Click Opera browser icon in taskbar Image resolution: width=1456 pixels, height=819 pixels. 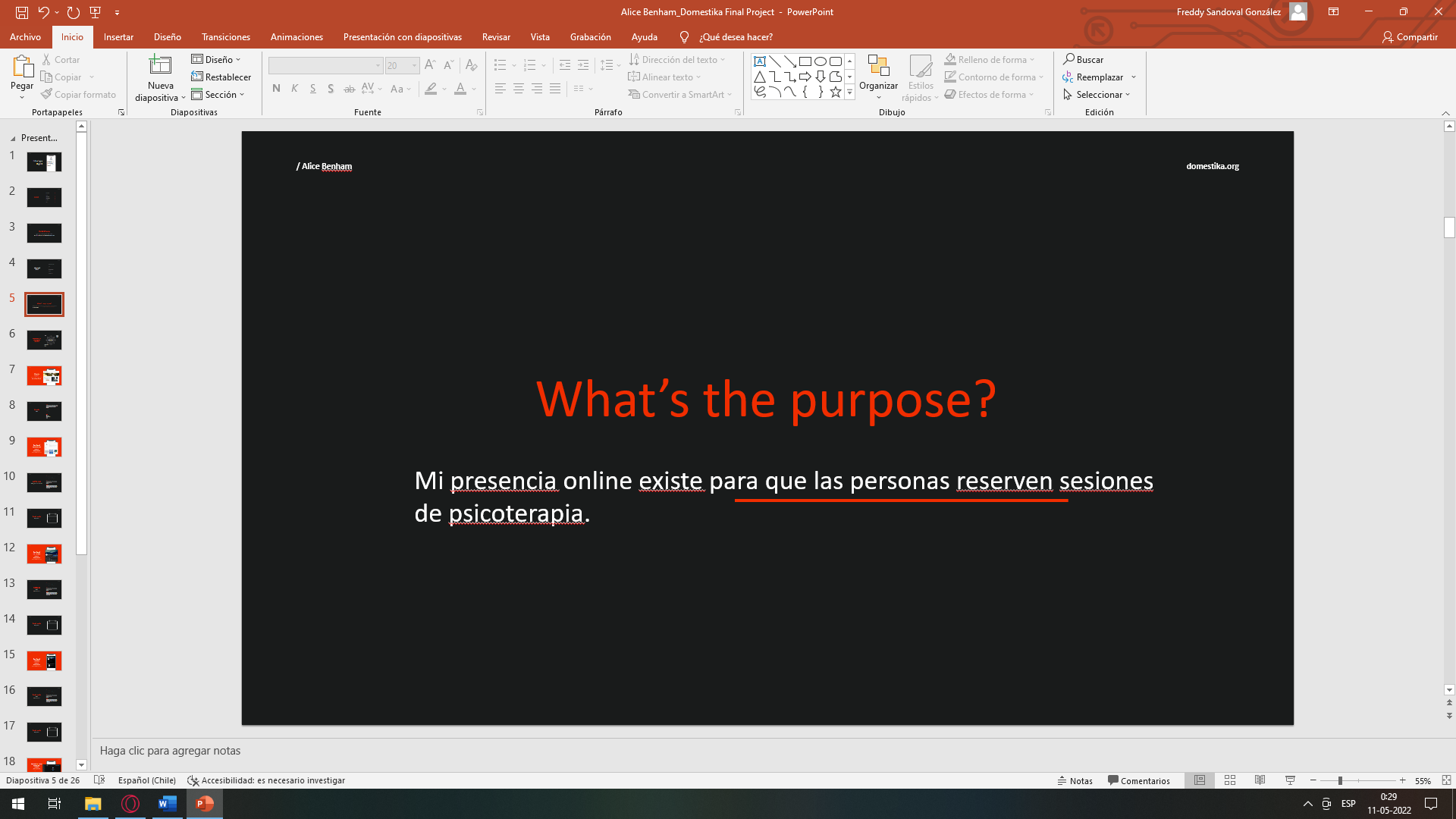(130, 804)
